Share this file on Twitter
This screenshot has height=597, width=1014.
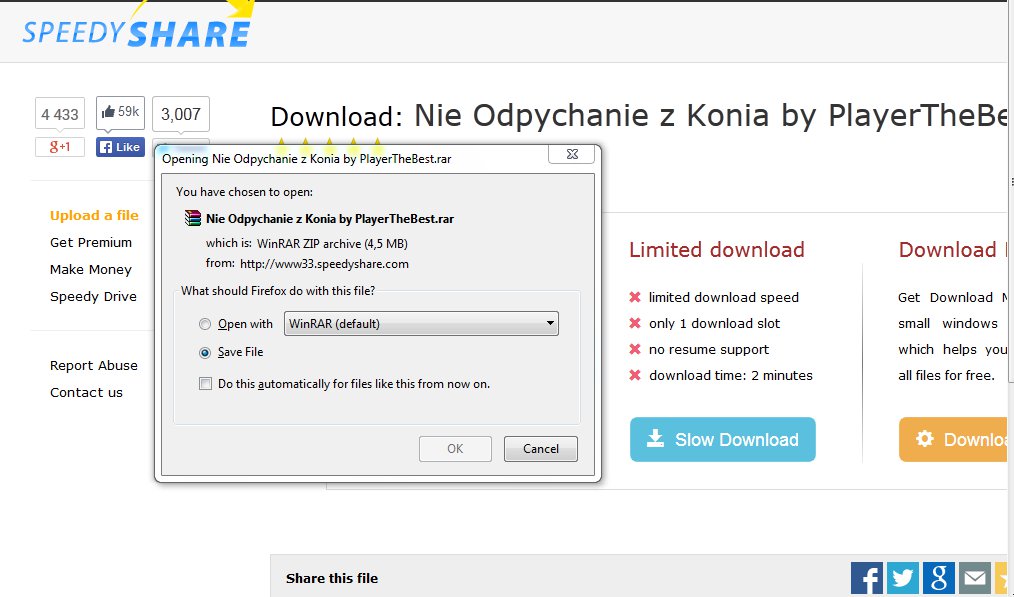point(903,578)
